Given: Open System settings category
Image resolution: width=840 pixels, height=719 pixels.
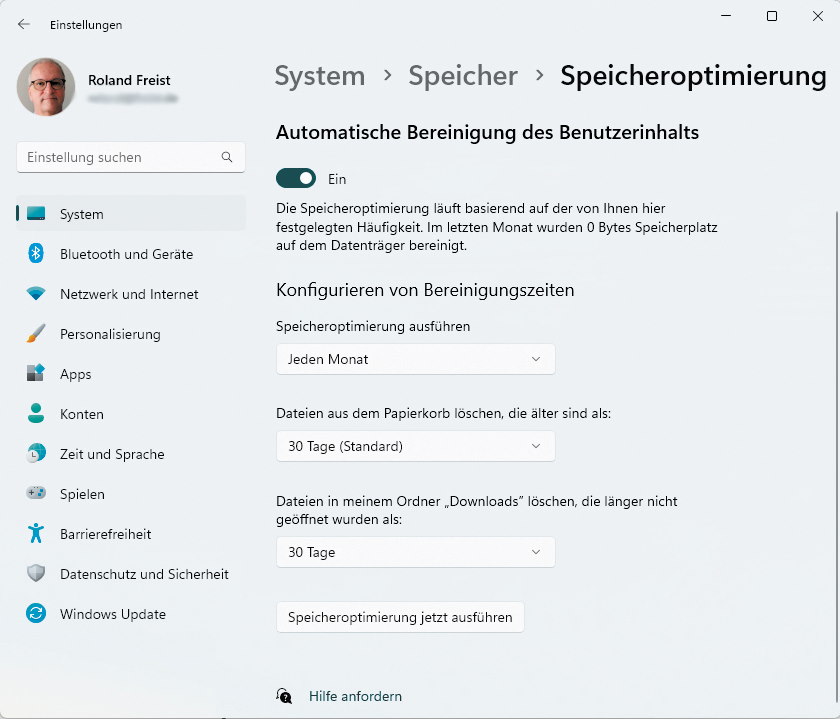Looking at the screenshot, I should click(131, 213).
